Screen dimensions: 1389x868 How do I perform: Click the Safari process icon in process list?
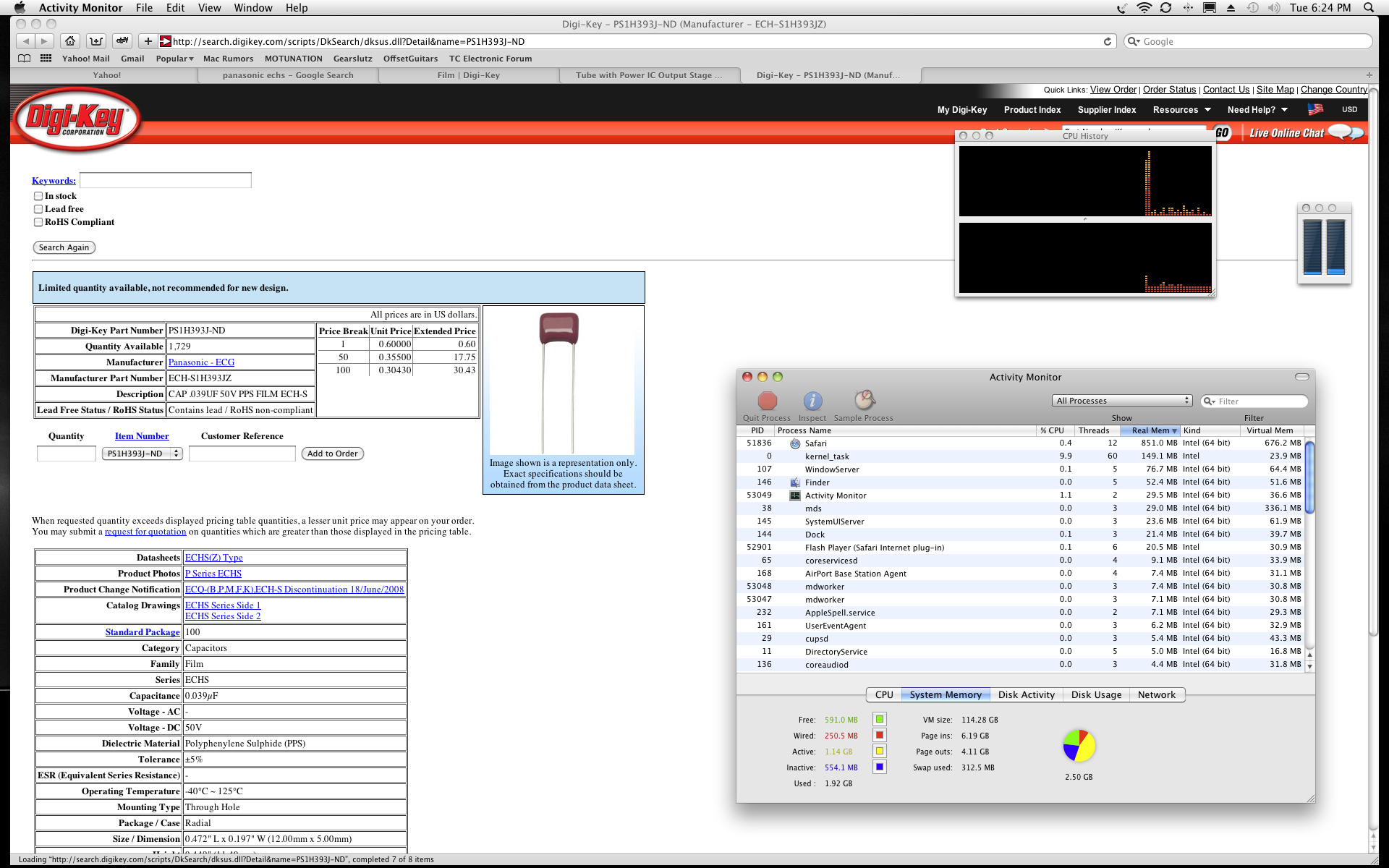click(x=795, y=443)
